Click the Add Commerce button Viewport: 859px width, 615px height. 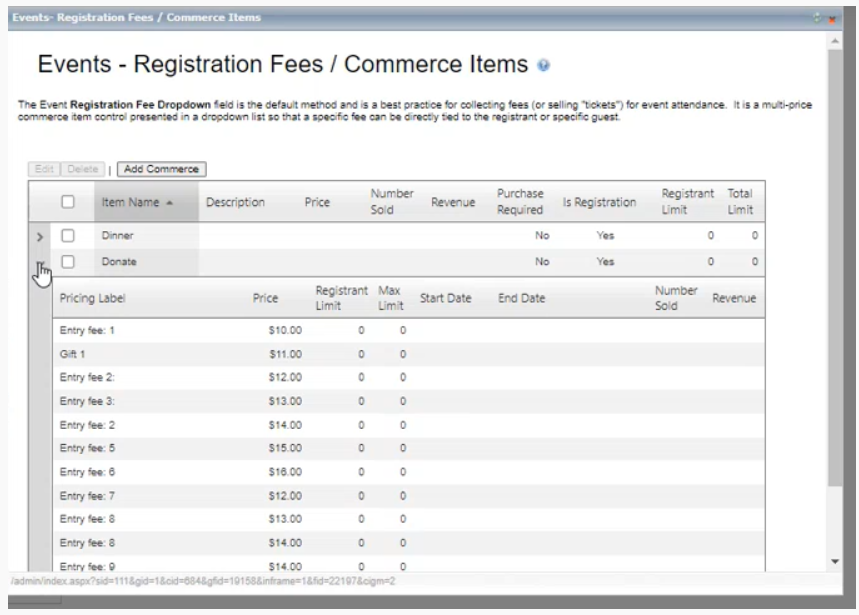(x=161, y=169)
